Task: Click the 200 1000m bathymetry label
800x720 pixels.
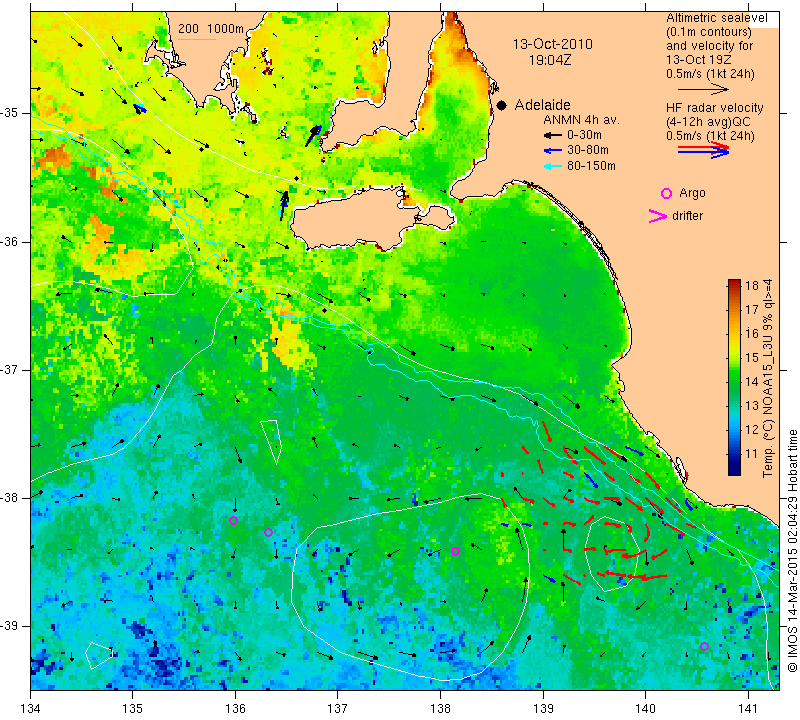Action: point(211,29)
